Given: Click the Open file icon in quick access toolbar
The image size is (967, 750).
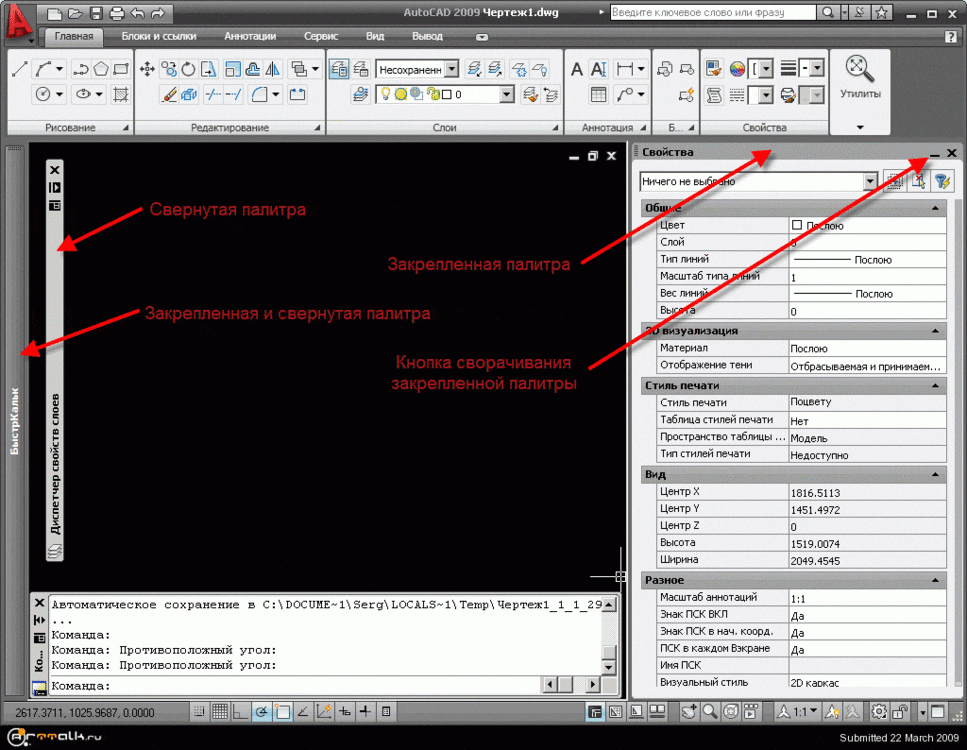Looking at the screenshot, I should point(75,13).
